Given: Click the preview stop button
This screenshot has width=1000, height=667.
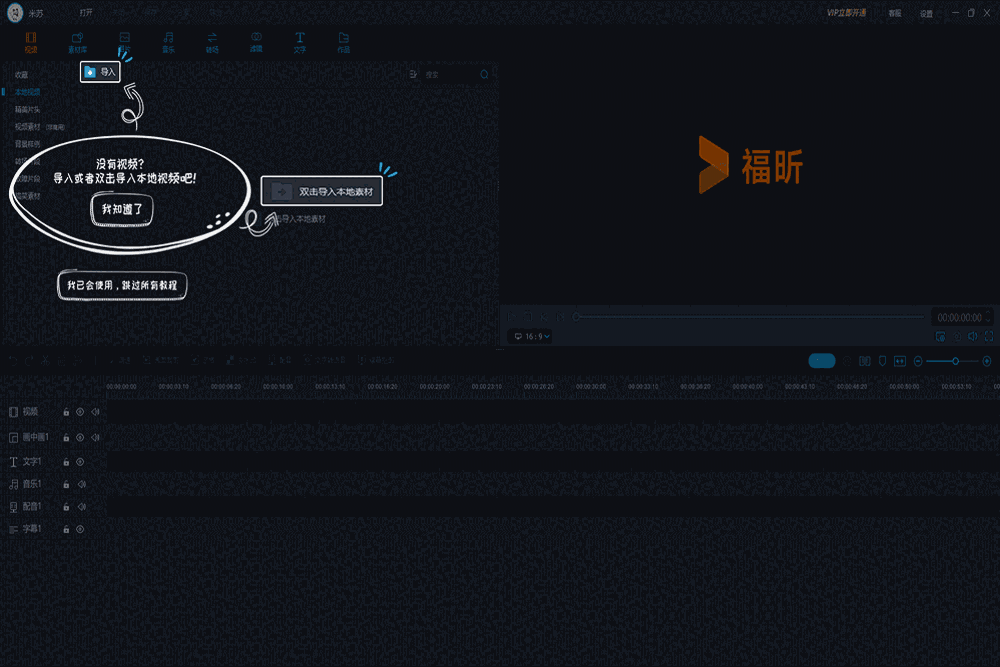Looking at the screenshot, I should click(527, 316).
